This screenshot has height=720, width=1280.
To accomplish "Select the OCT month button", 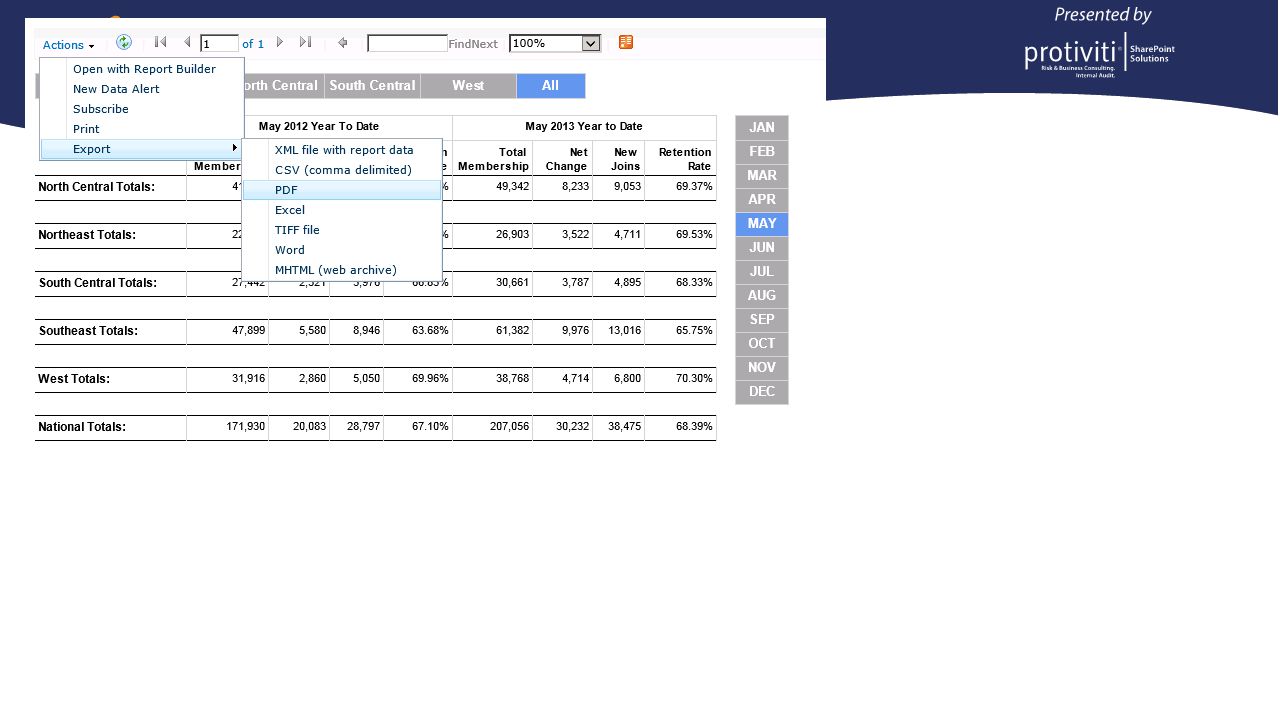I will coord(762,344).
